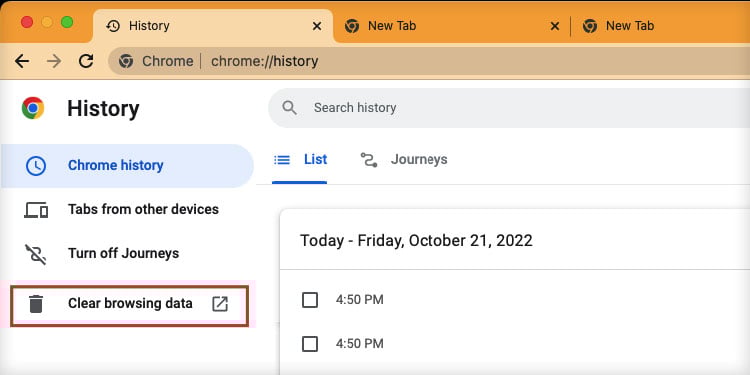This screenshot has height=375, width=750.
Task: Click the Search history field
Action: [509, 108]
